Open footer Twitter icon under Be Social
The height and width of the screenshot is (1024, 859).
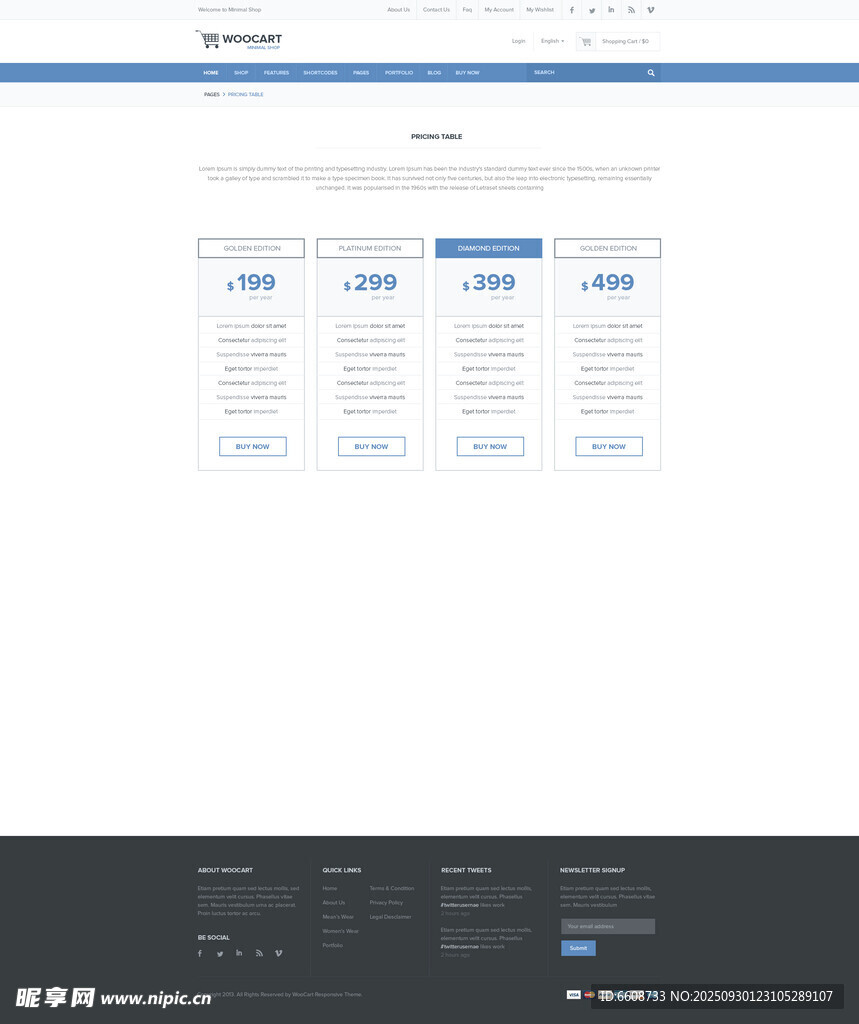coord(220,954)
